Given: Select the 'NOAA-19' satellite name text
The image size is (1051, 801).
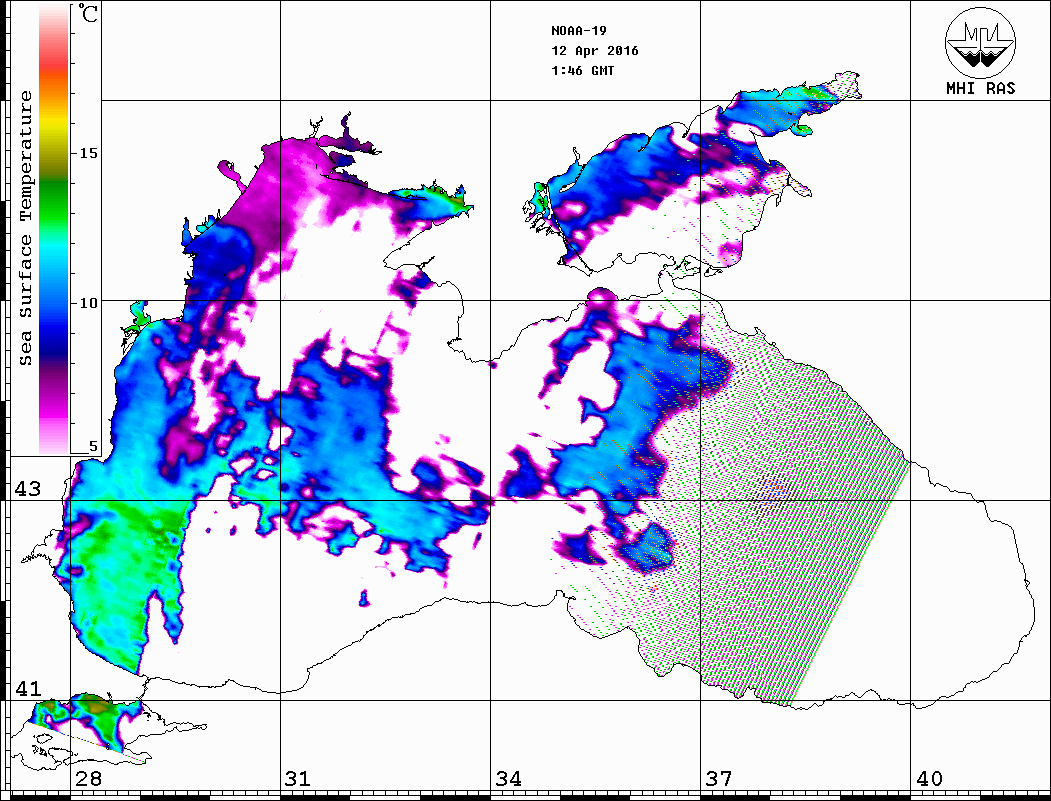Looking at the screenshot, I should coord(578,31).
